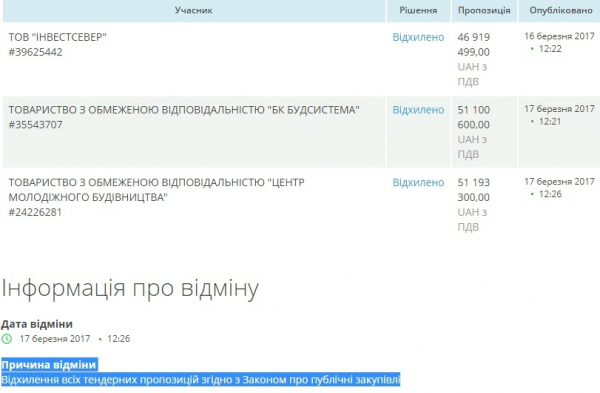Click the Опубліковано column header
Viewport: 600px width, 393px height.
[561, 10]
